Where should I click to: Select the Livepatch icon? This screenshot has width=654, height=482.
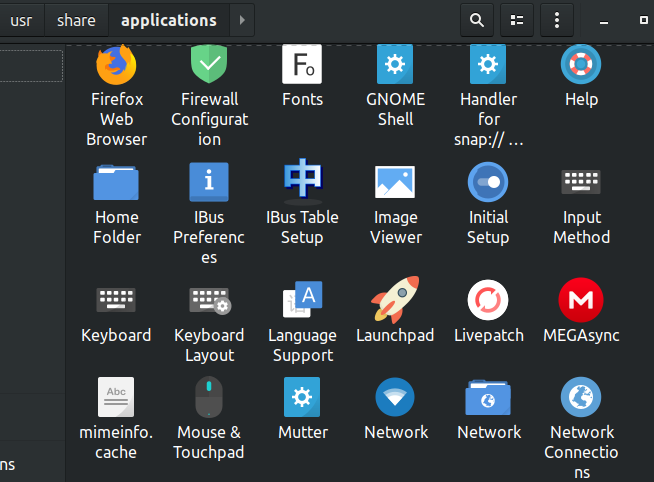click(x=488, y=300)
